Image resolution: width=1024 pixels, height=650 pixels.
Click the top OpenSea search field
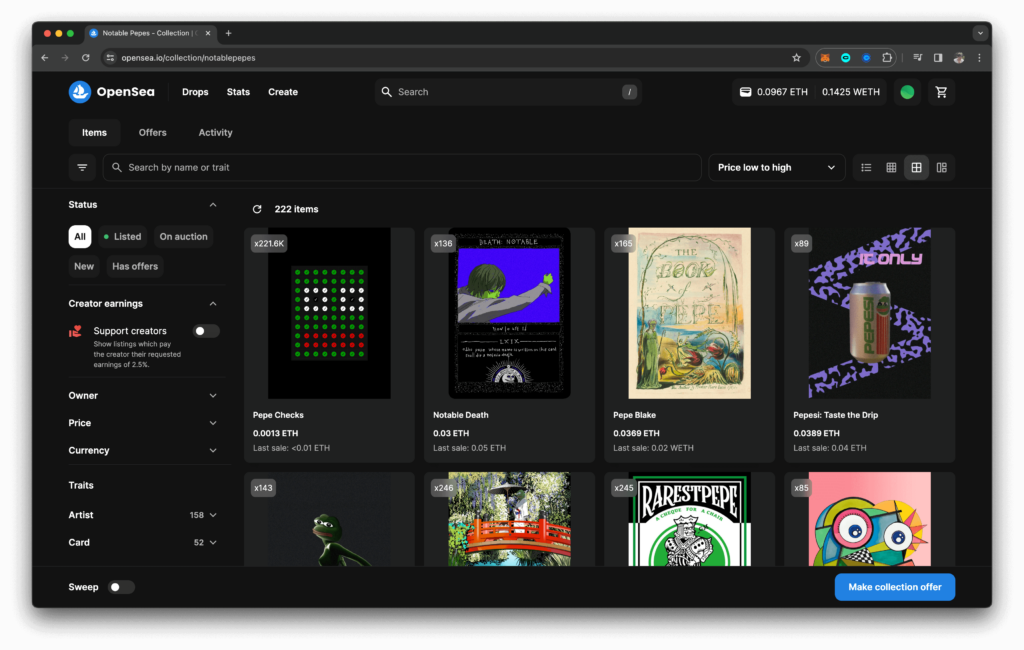pos(508,92)
